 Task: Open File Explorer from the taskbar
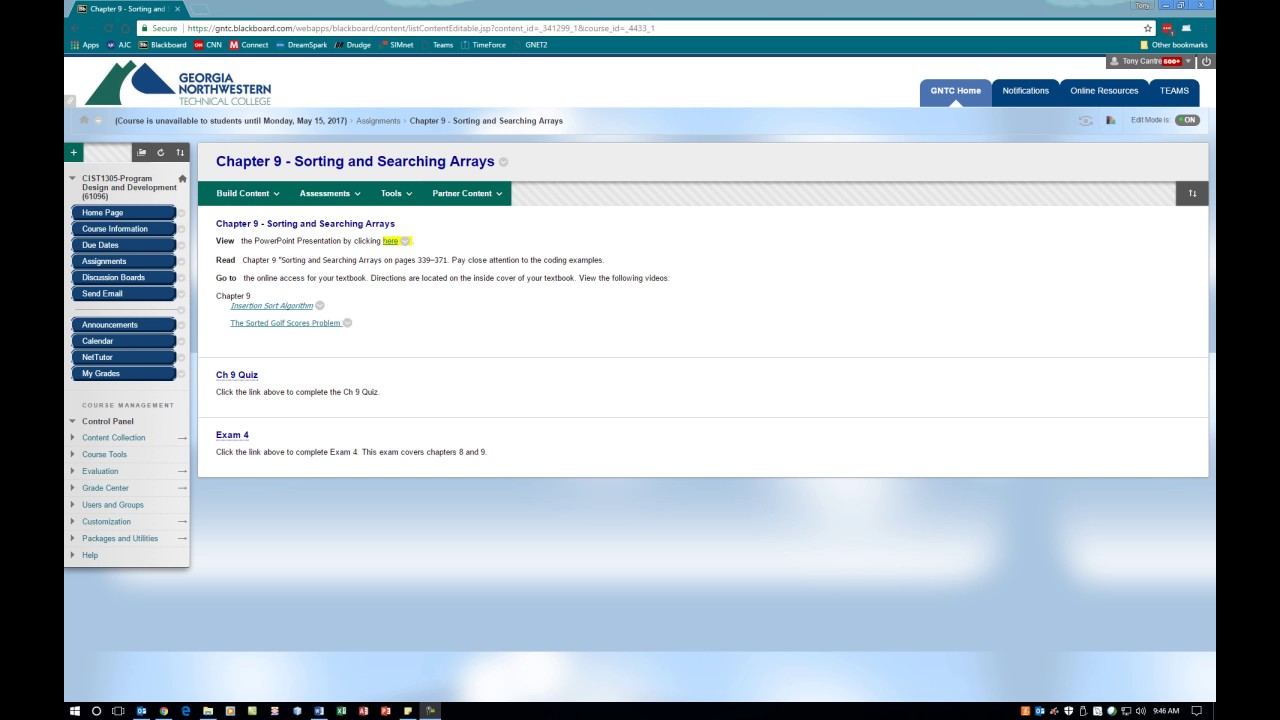207,711
